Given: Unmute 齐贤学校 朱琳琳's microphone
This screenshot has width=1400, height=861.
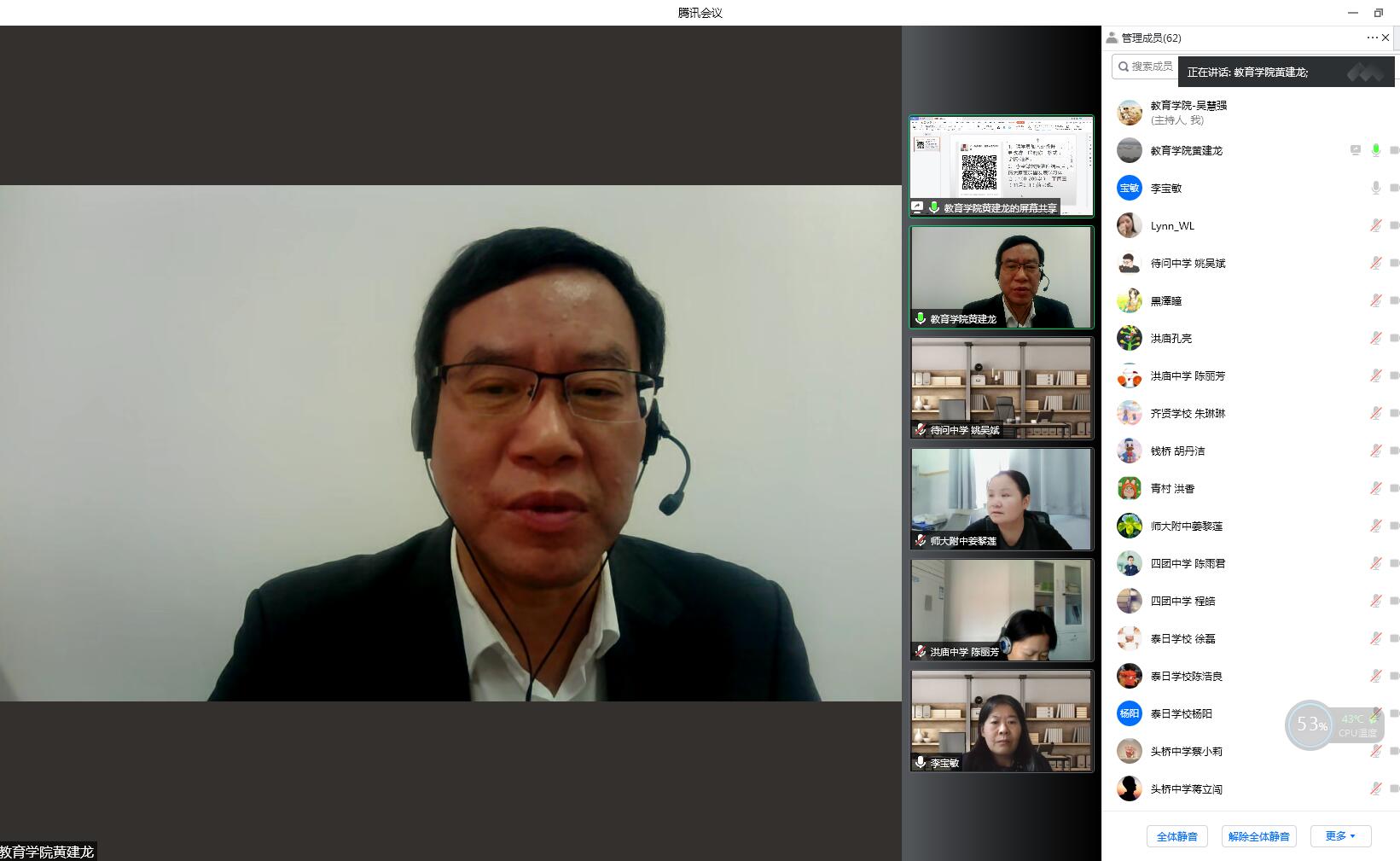Looking at the screenshot, I should coord(1375,413).
